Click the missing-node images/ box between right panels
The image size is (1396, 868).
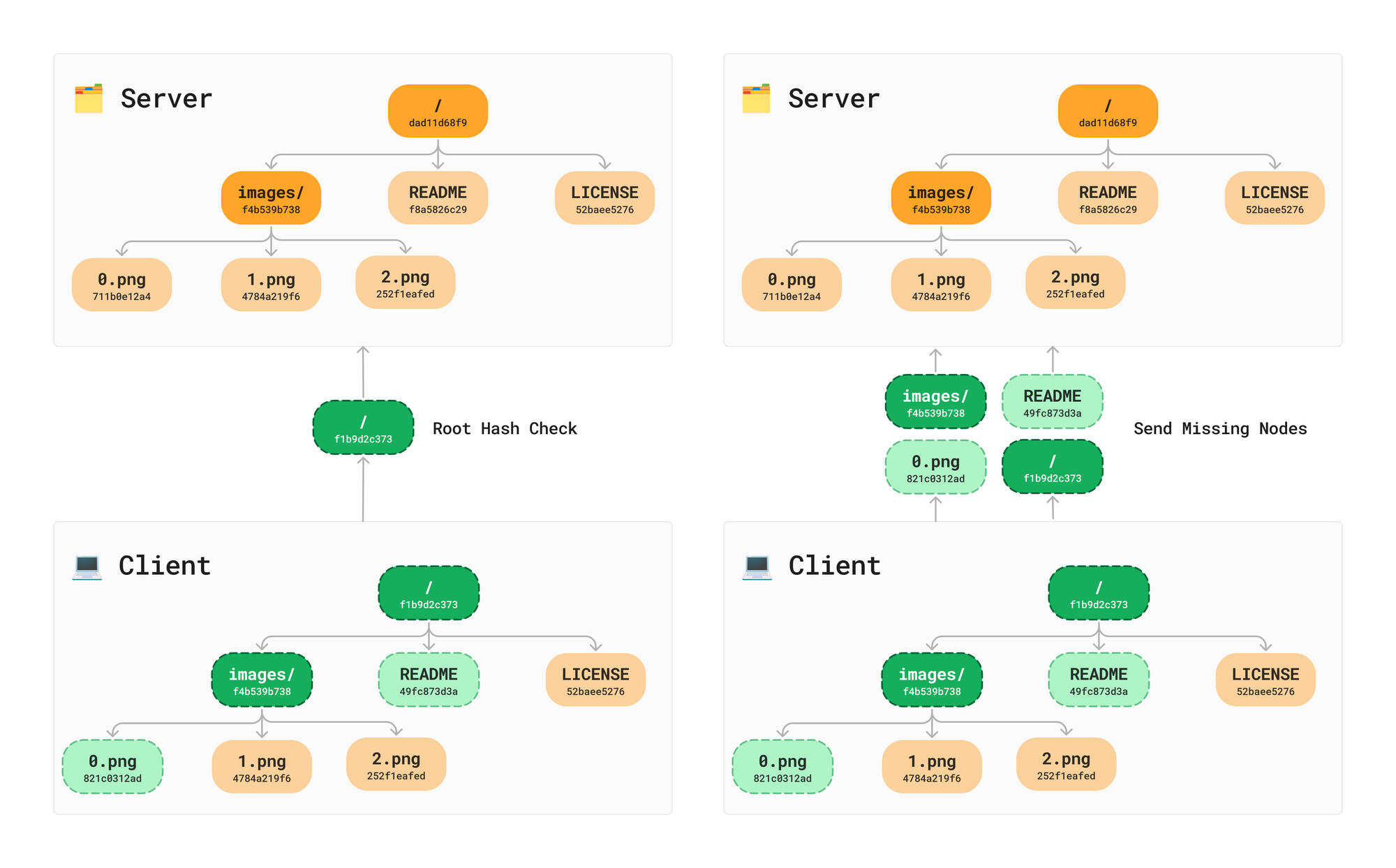click(x=935, y=401)
